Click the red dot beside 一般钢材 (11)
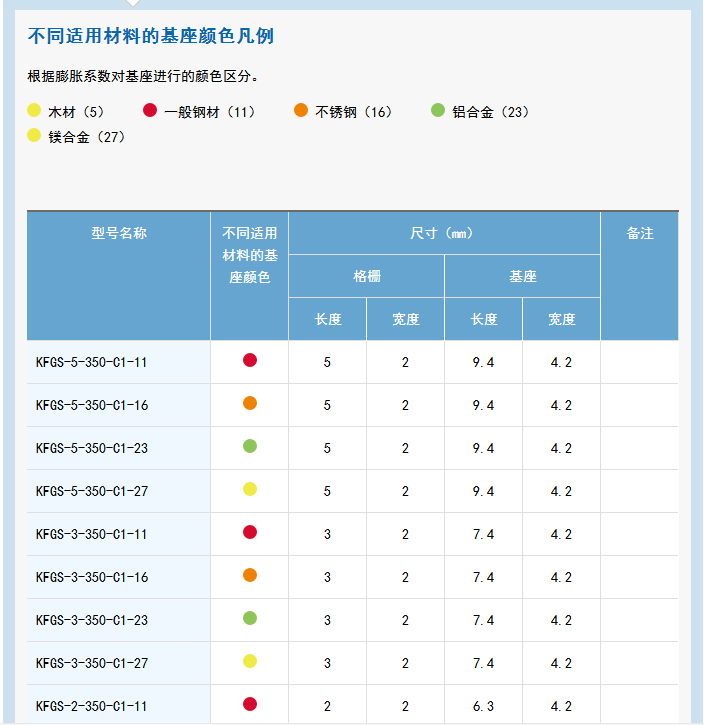 tap(150, 111)
